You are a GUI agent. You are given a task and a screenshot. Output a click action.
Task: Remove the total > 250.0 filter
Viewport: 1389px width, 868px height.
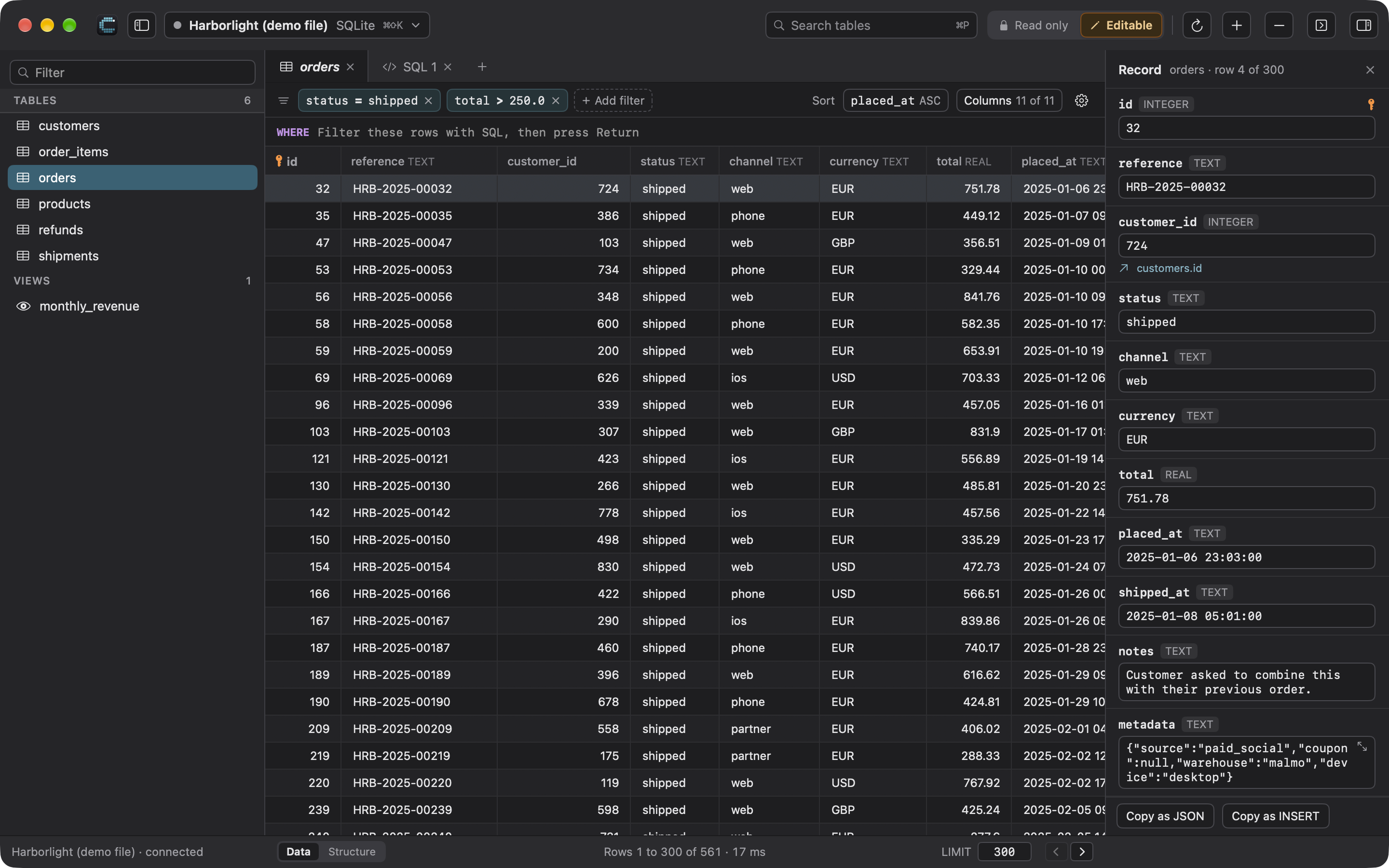tap(556, 100)
